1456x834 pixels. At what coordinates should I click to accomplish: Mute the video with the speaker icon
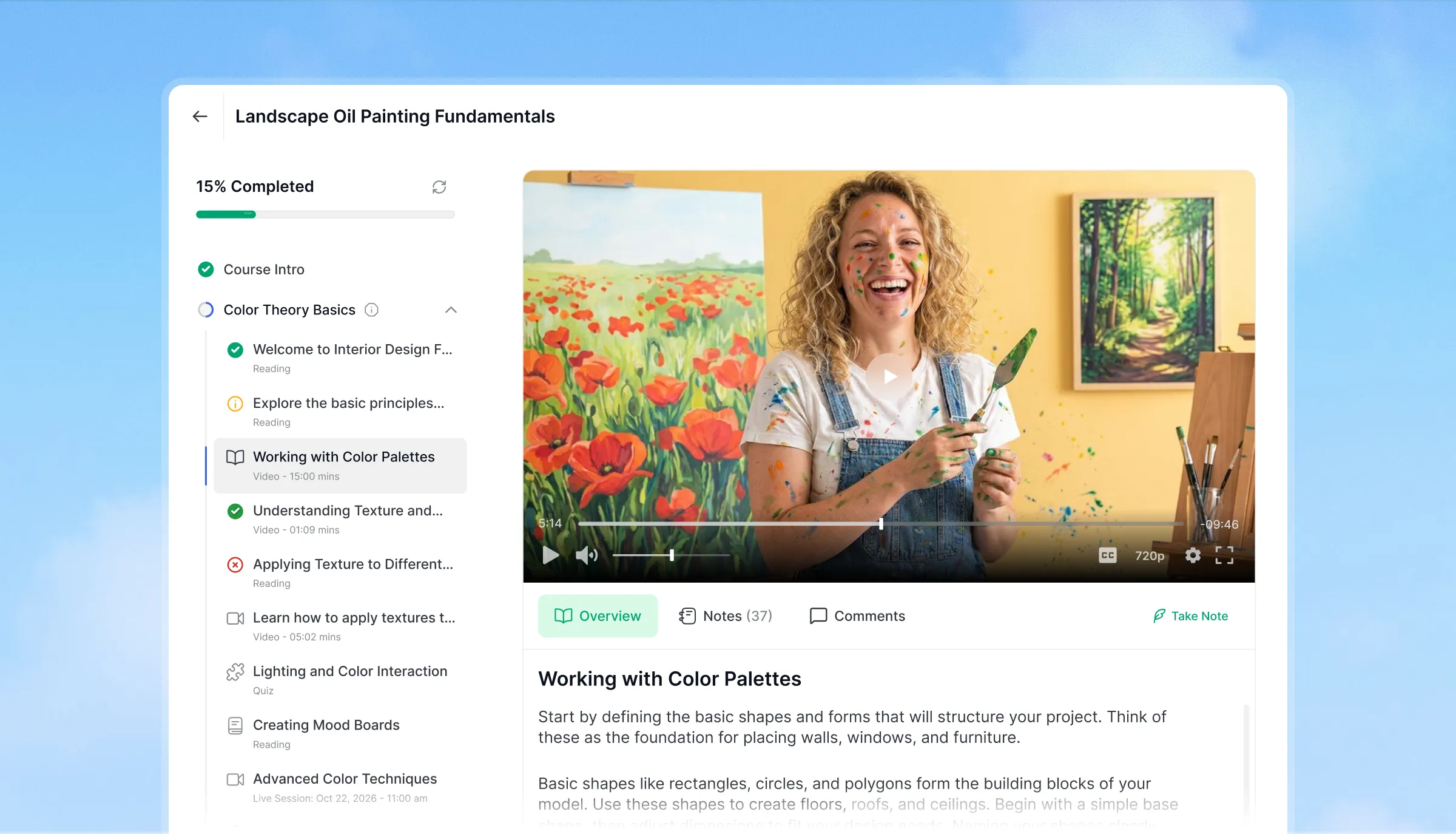(x=586, y=555)
